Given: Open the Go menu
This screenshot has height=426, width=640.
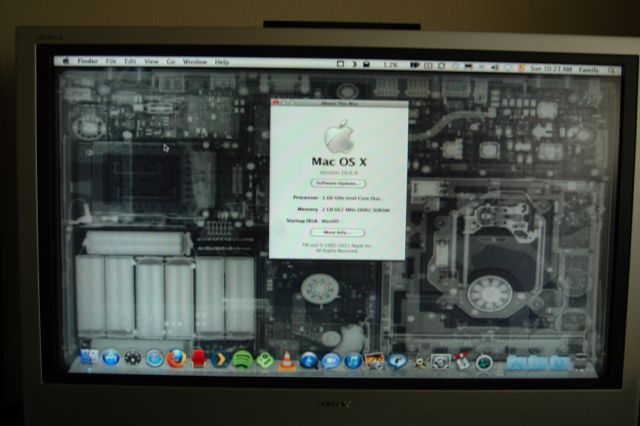Looking at the screenshot, I should pos(171,62).
